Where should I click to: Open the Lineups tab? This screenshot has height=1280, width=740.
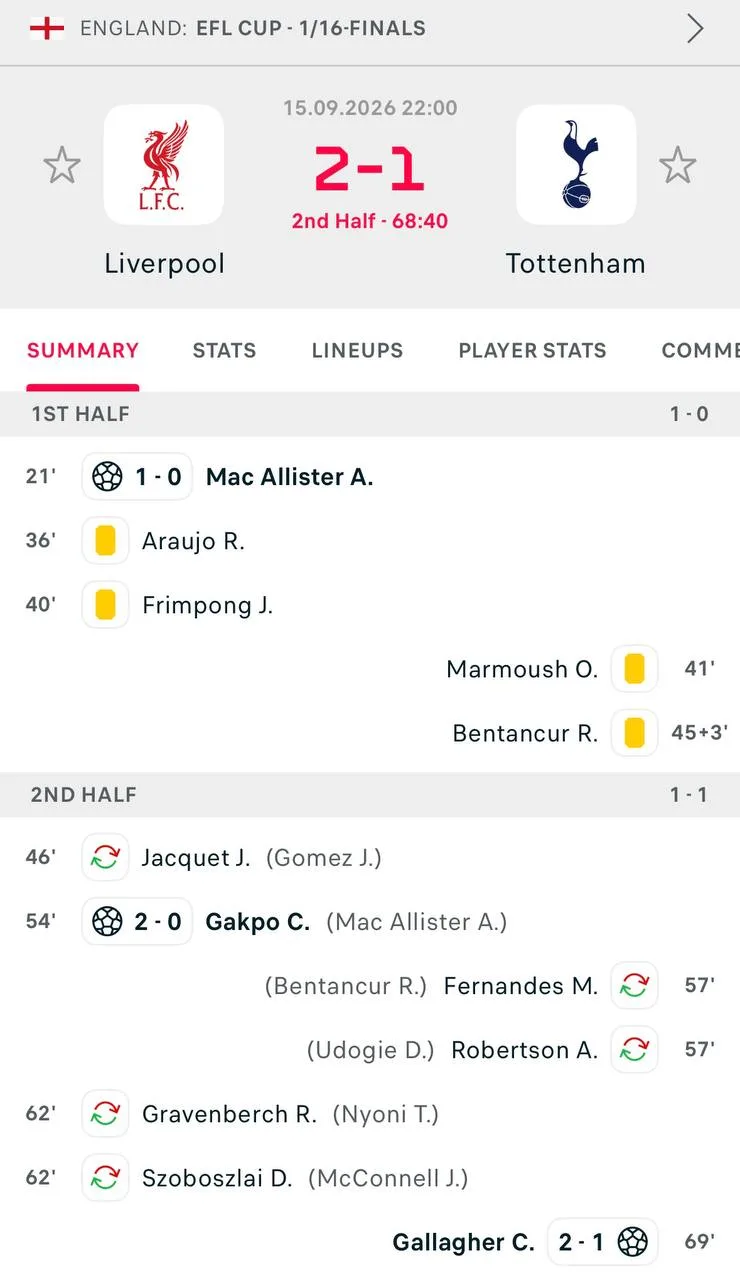[357, 351]
